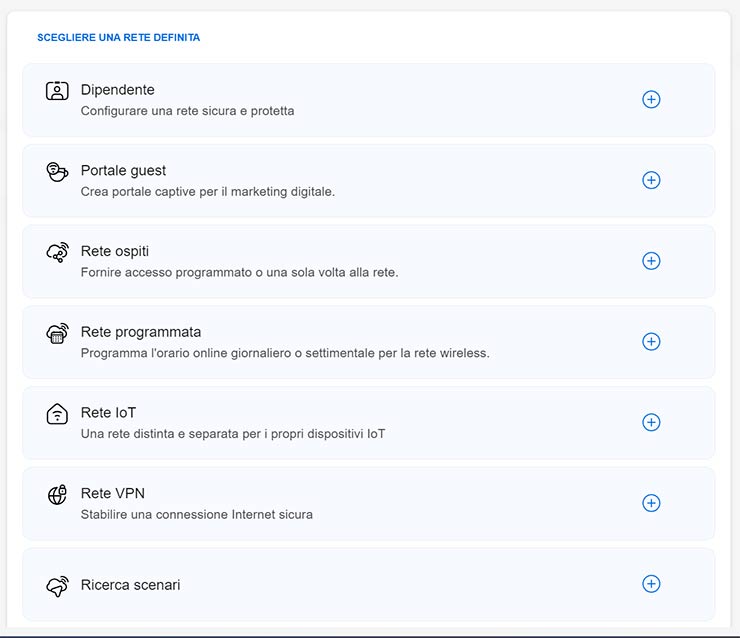The image size is (740, 638).
Task: Expand Rete IoT using its plus icon
Action: pos(651,422)
